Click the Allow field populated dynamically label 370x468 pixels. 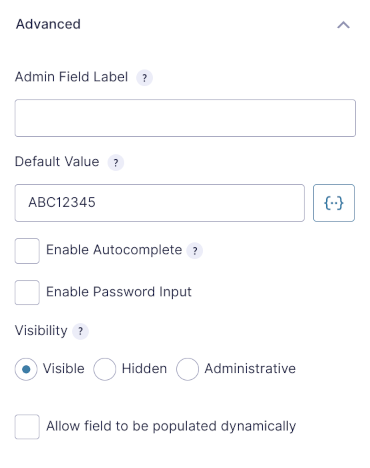tap(171, 426)
